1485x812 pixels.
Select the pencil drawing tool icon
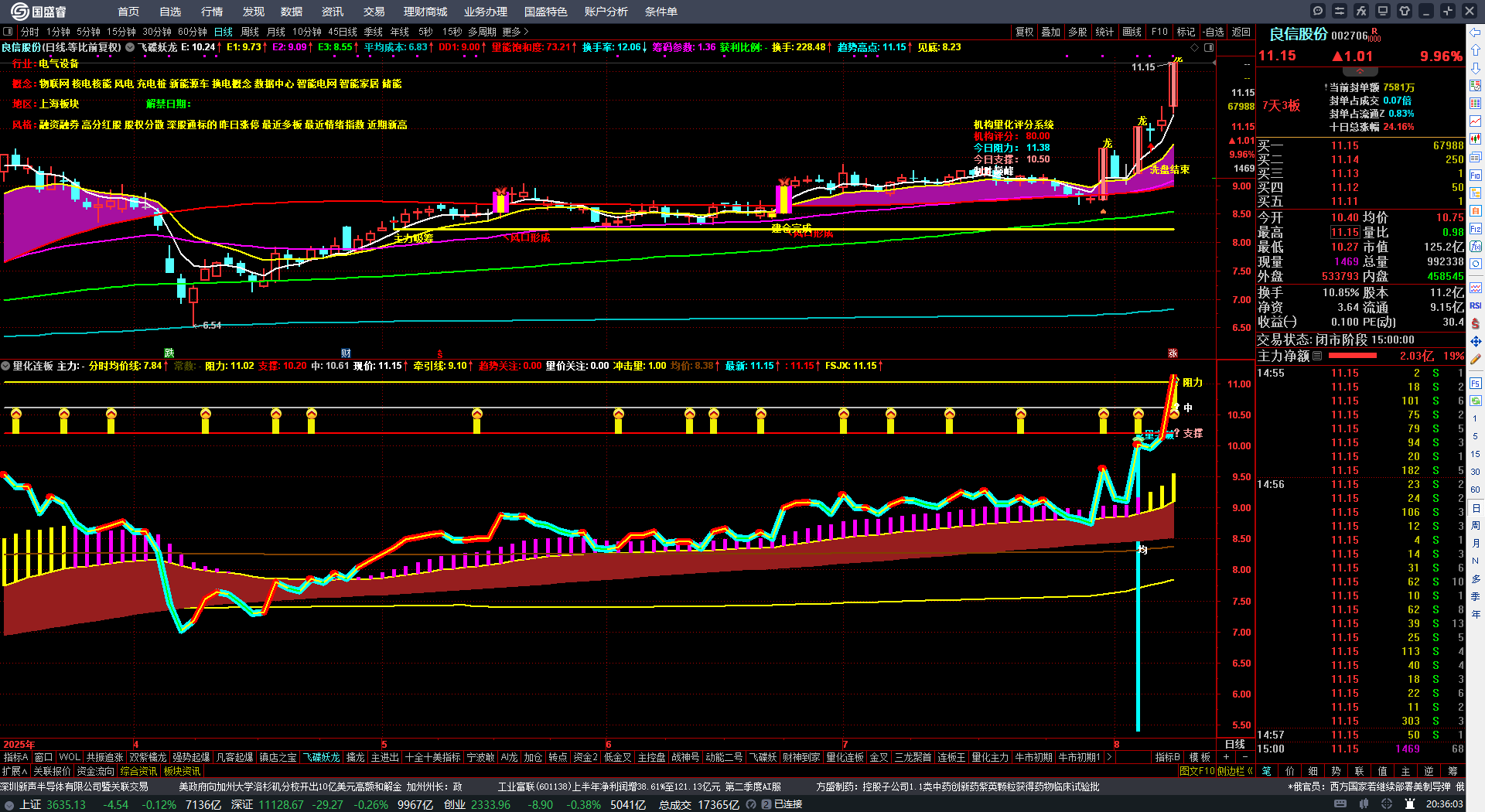(1476, 360)
